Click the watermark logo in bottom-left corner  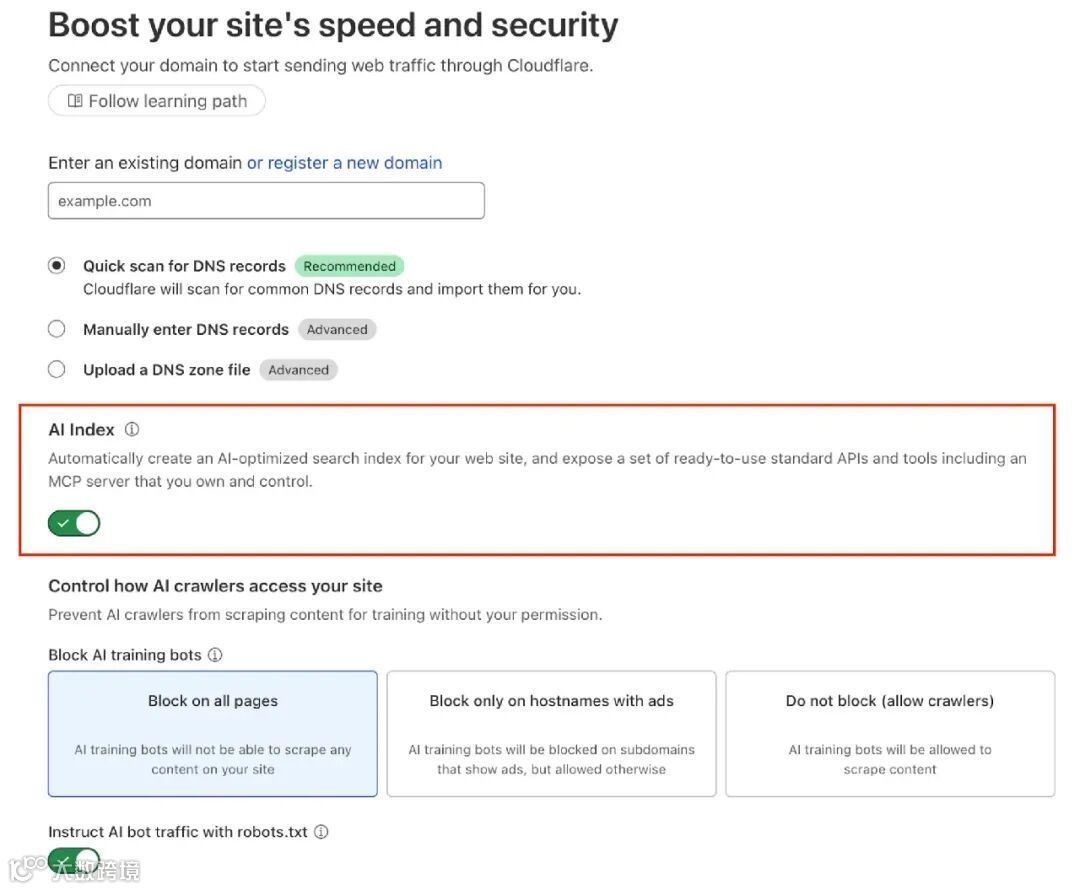pyautogui.click(x=22, y=868)
